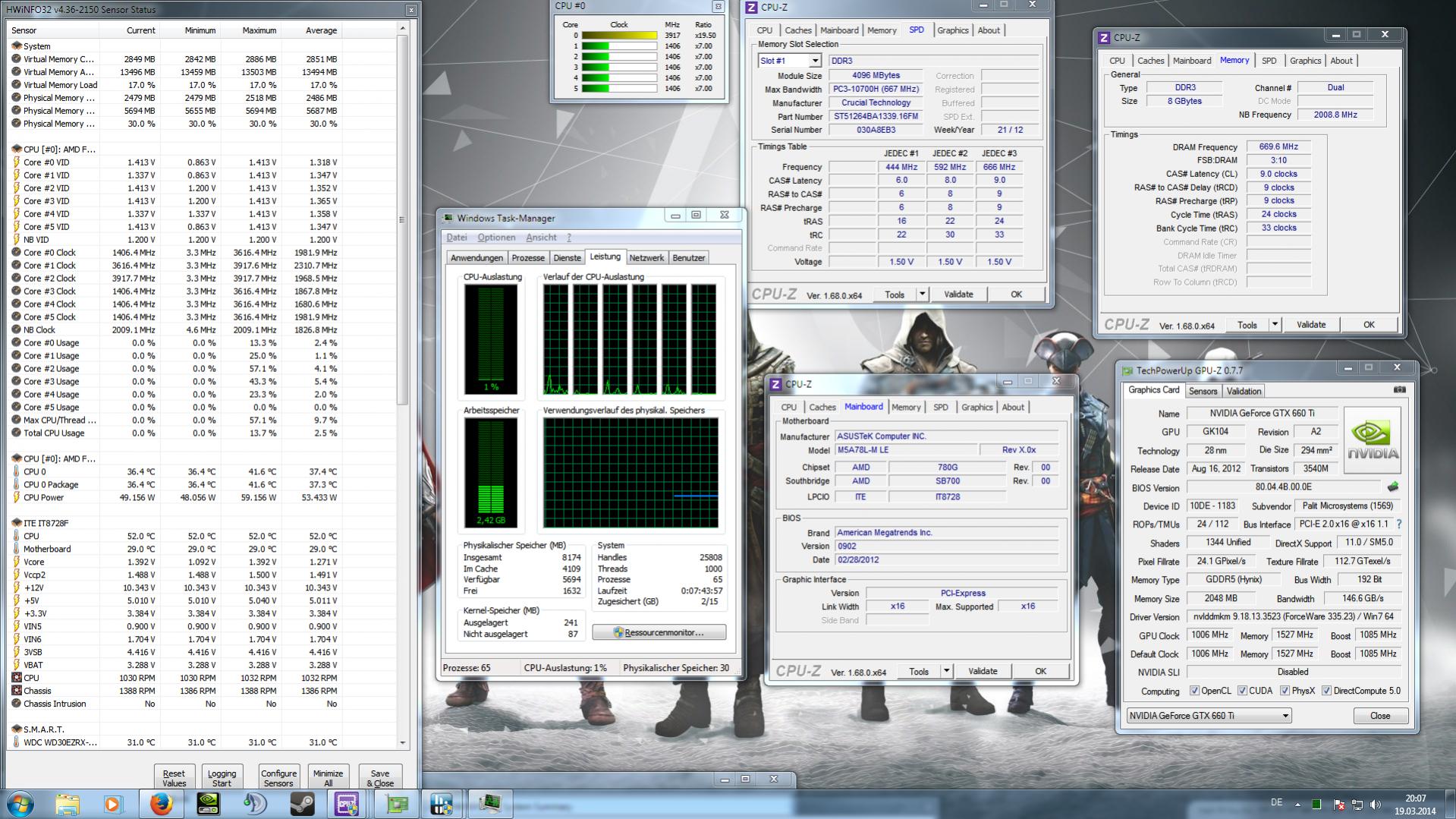Switch to the Prozesse tab
1456x819 pixels.
tap(528, 258)
